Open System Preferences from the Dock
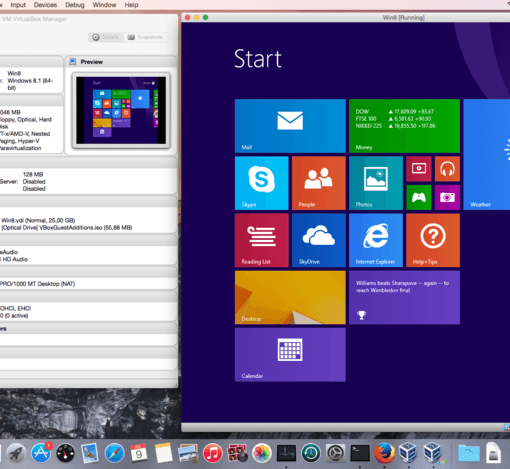Screen dimensions: 510x469 335,453
